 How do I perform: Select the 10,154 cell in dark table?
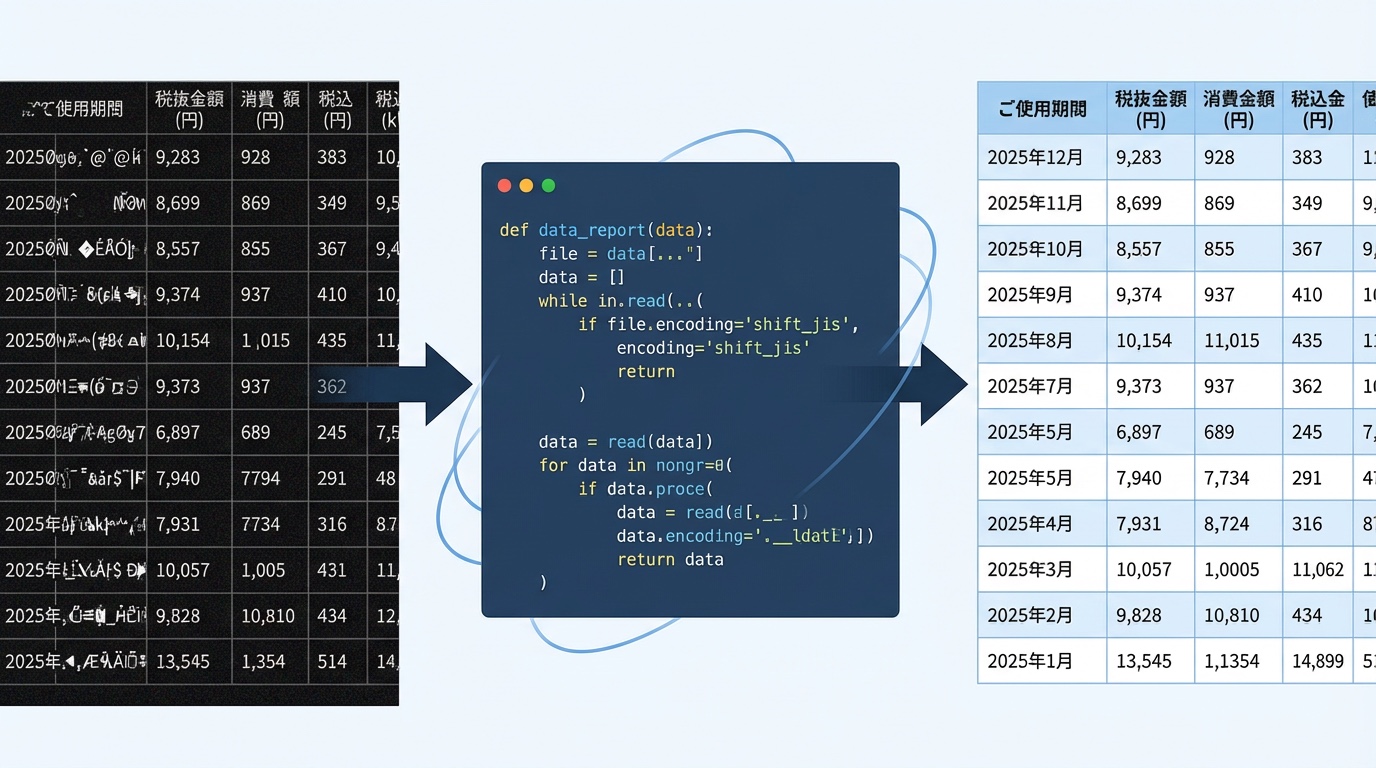point(183,341)
